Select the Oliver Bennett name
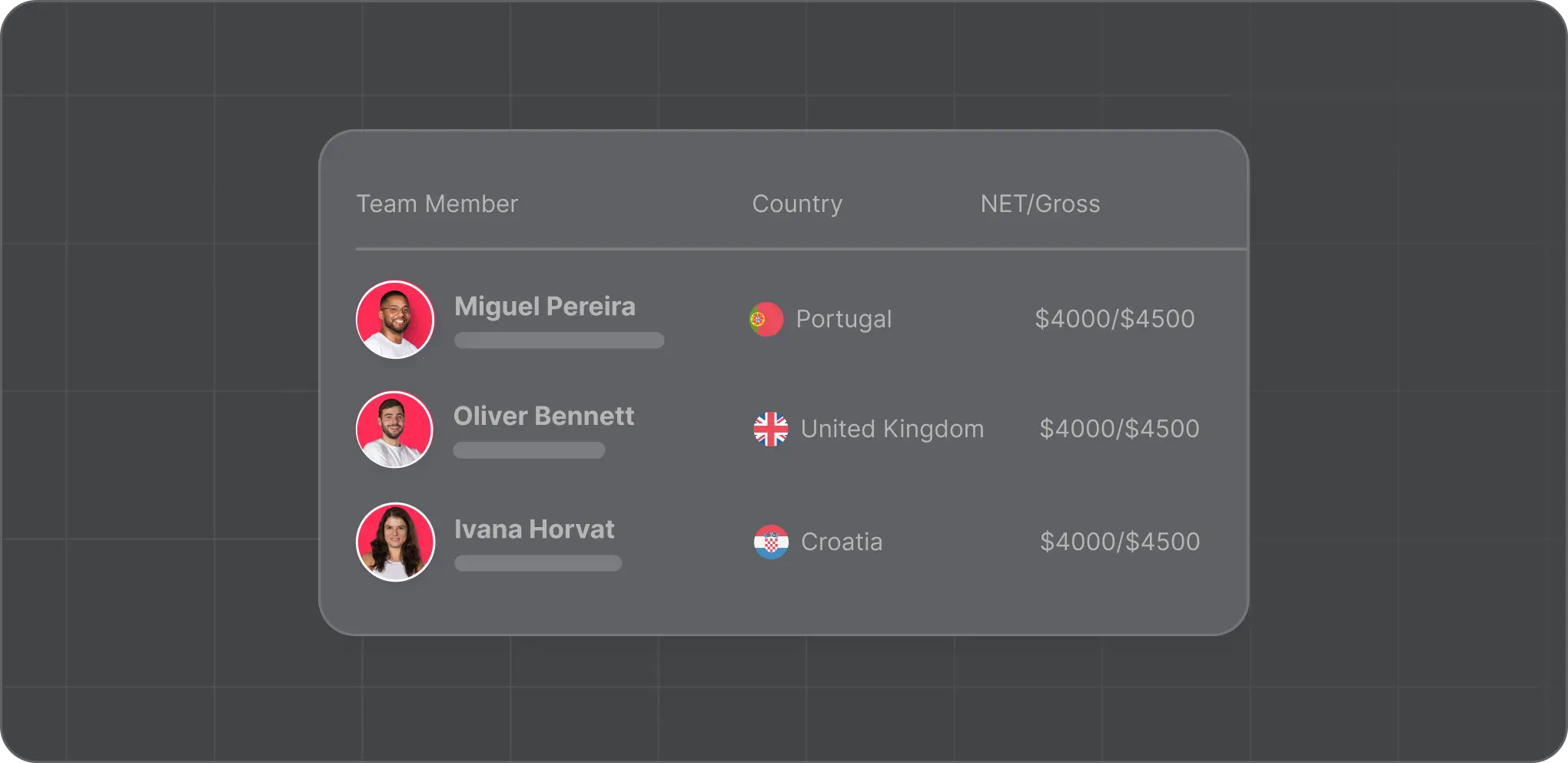This screenshot has height=763, width=1568. coord(543,416)
